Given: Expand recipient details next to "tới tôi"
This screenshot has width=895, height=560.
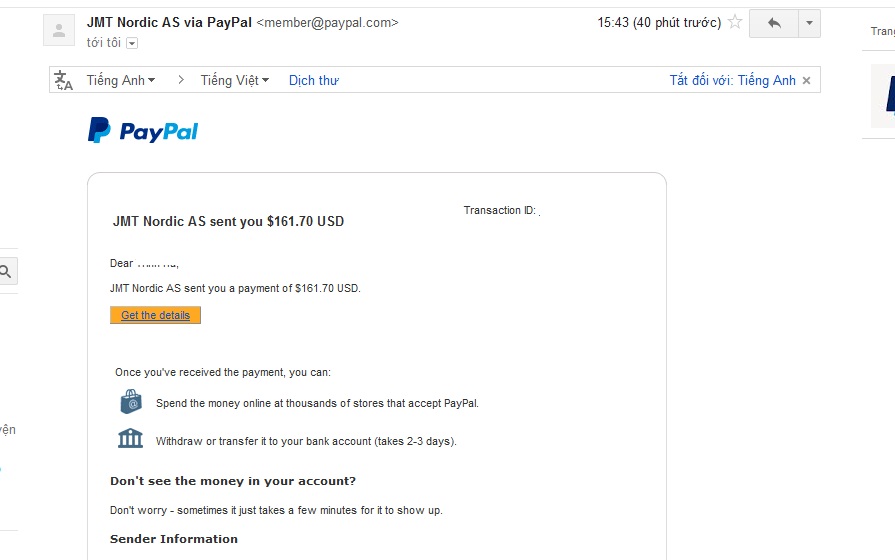Looking at the screenshot, I should (x=132, y=43).
